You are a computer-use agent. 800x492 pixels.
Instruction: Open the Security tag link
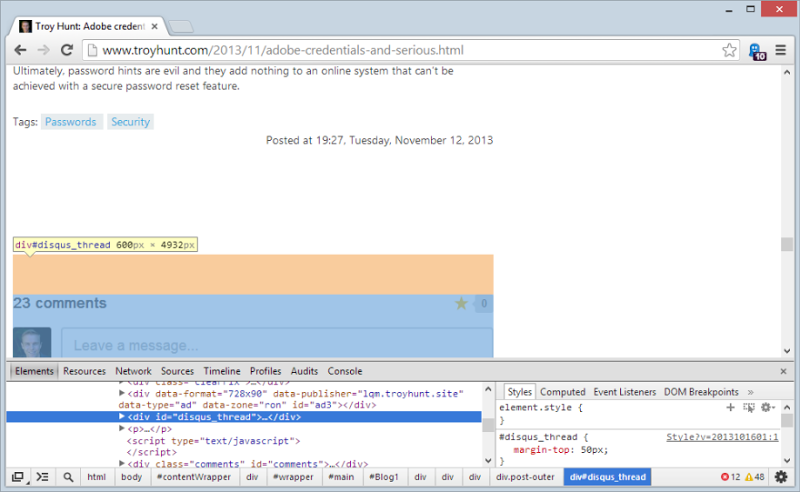point(131,122)
